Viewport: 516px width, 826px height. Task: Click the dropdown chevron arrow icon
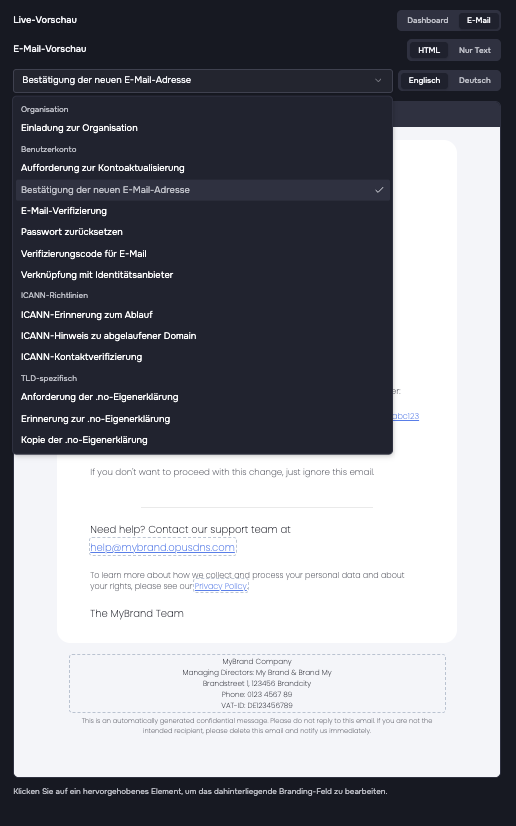(x=378, y=81)
